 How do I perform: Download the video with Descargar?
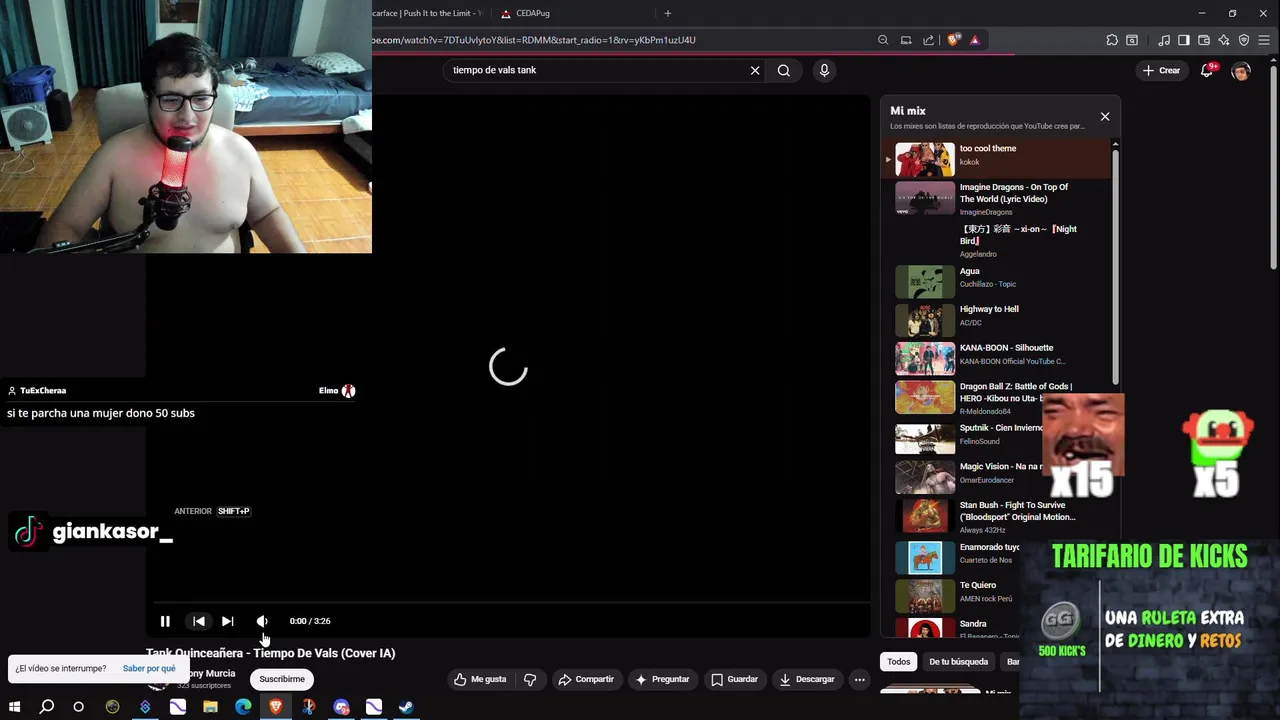pyautogui.click(x=807, y=679)
